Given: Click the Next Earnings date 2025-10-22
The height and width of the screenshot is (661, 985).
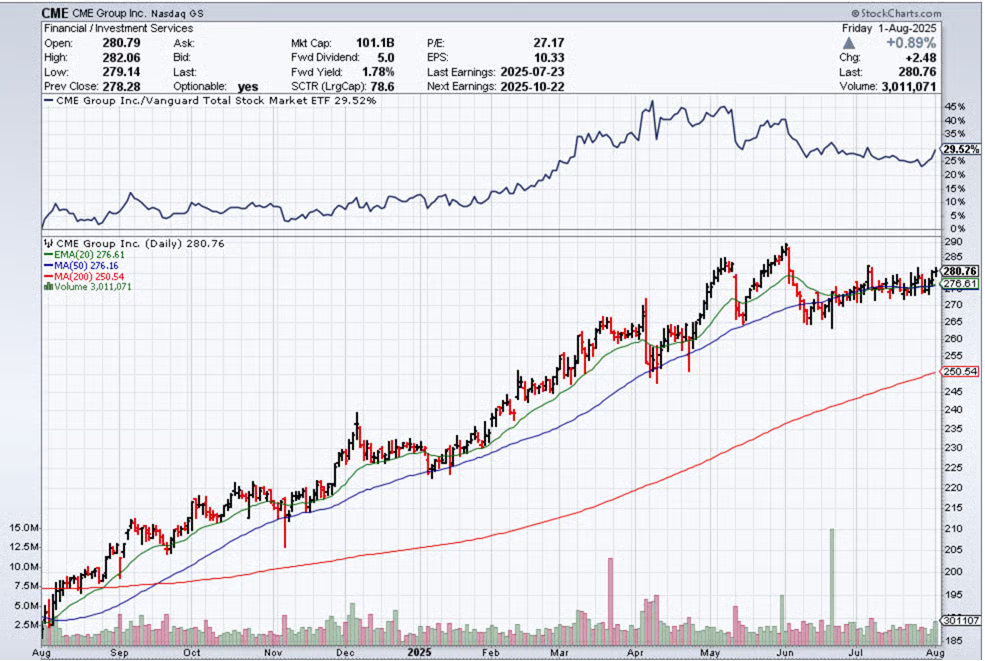Looking at the screenshot, I should pos(532,87).
